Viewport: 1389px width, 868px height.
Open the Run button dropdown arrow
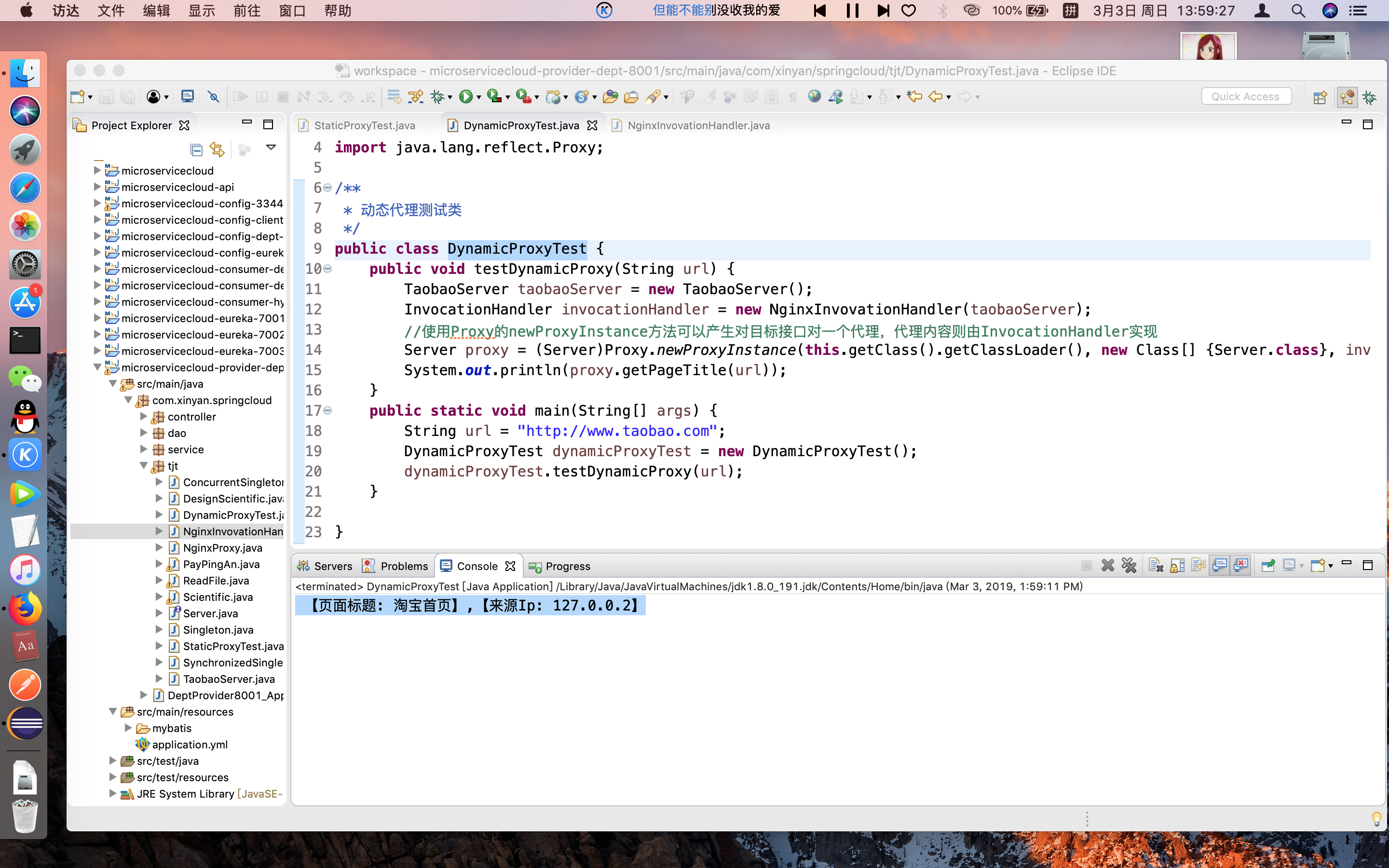[x=479, y=97]
